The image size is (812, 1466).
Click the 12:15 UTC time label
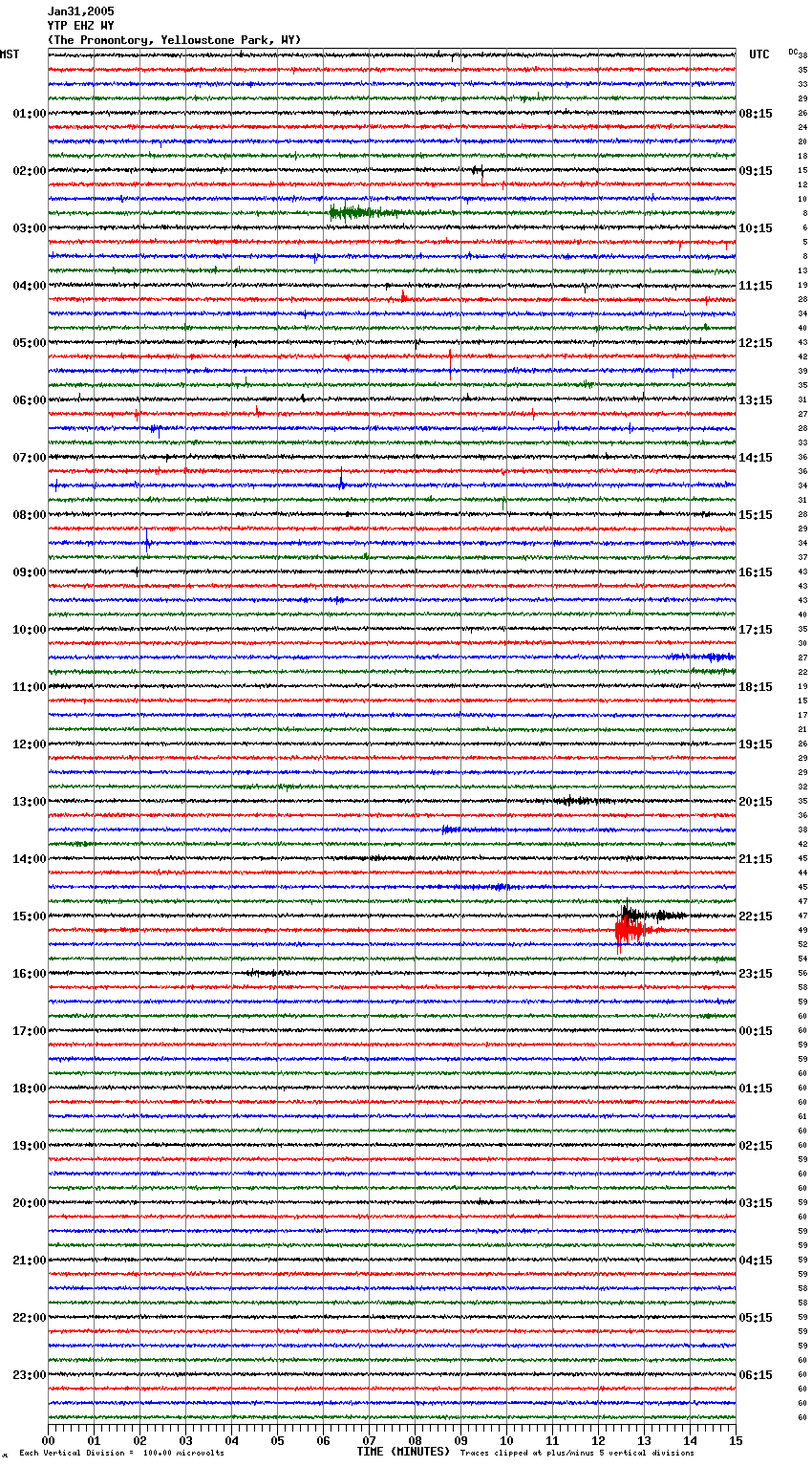click(756, 343)
